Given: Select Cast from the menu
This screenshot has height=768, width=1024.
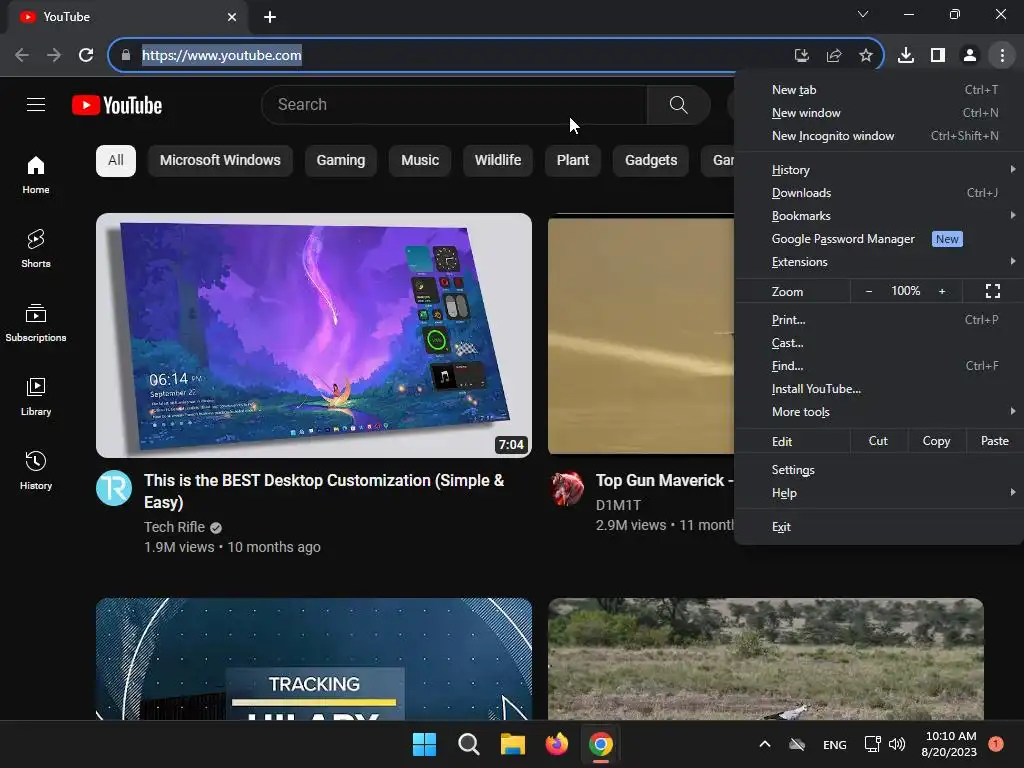Looking at the screenshot, I should 879,343.
